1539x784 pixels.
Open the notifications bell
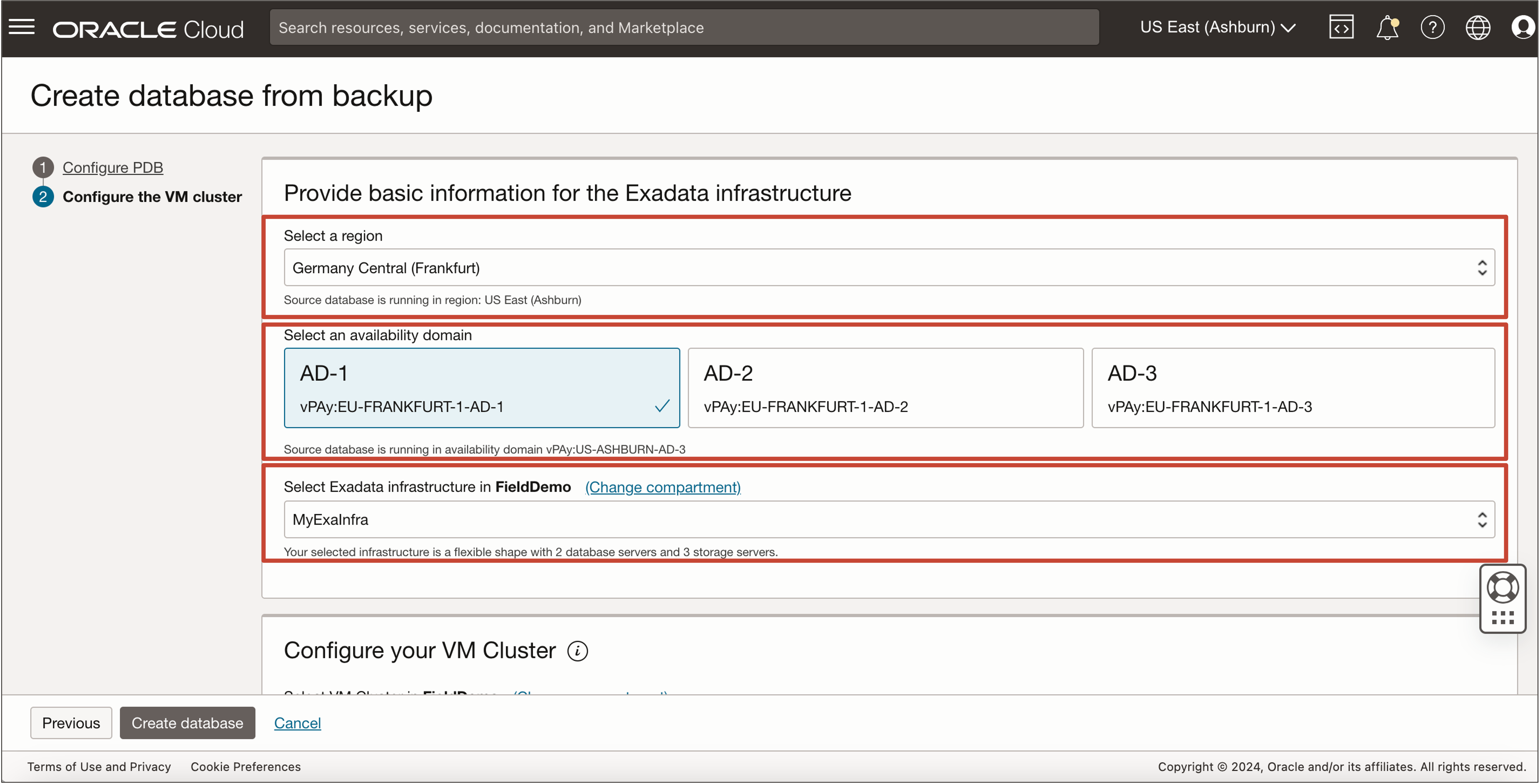pyautogui.click(x=1387, y=27)
